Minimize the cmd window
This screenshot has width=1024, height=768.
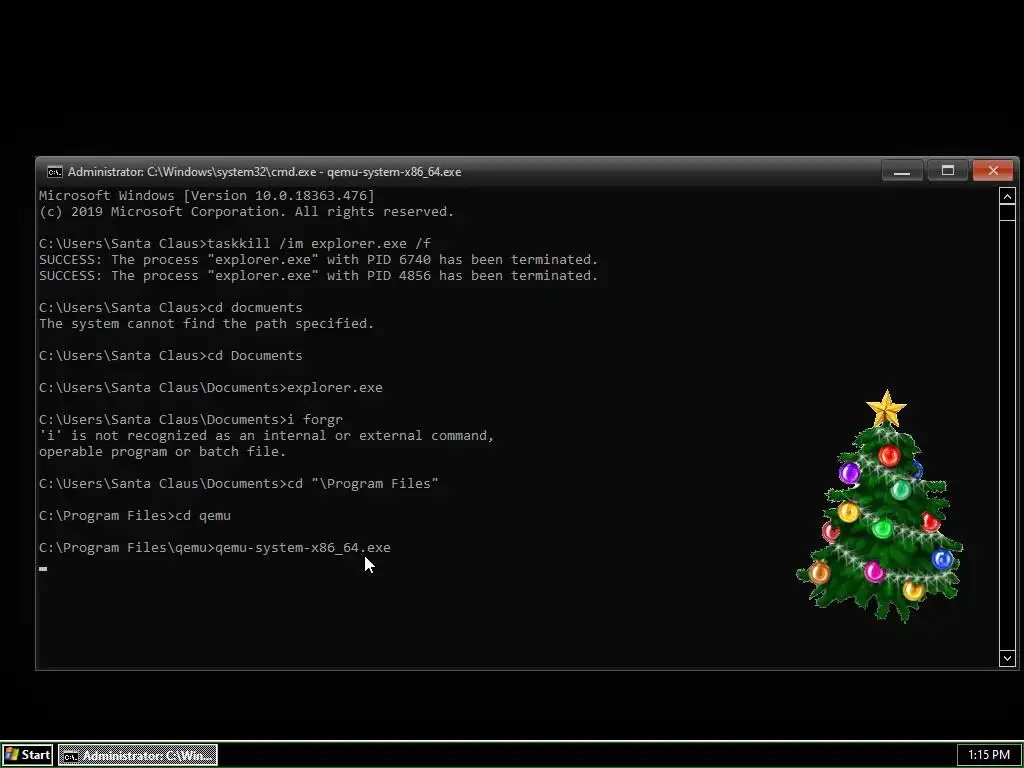(902, 171)
